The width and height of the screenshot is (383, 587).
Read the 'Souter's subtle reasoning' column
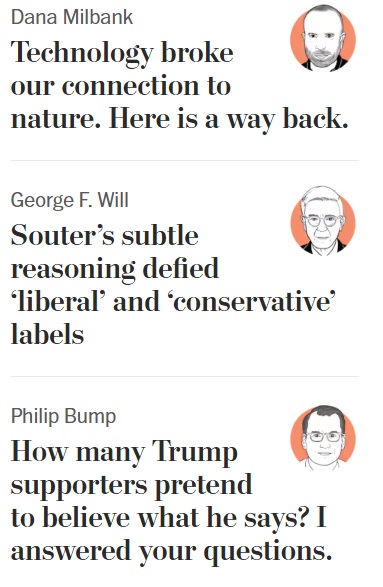click(x=173, y=285)
